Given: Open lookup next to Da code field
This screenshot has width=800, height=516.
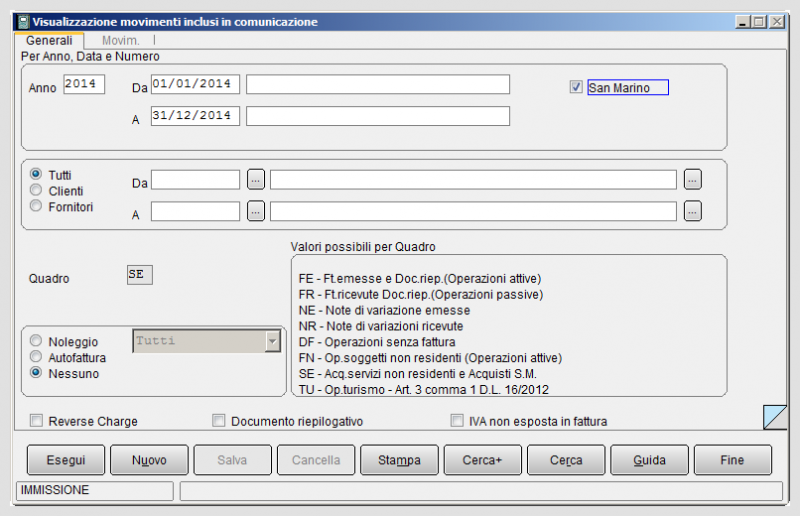Looking at the screenshot, I should coord(256,180).
